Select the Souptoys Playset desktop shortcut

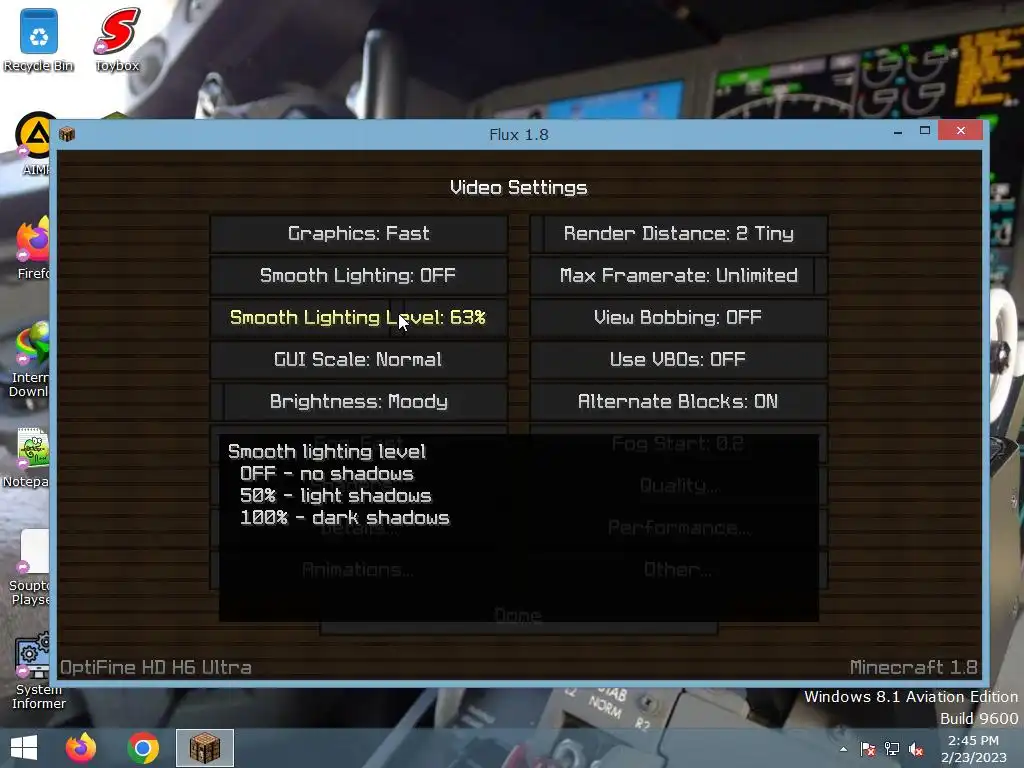(30, 568)
